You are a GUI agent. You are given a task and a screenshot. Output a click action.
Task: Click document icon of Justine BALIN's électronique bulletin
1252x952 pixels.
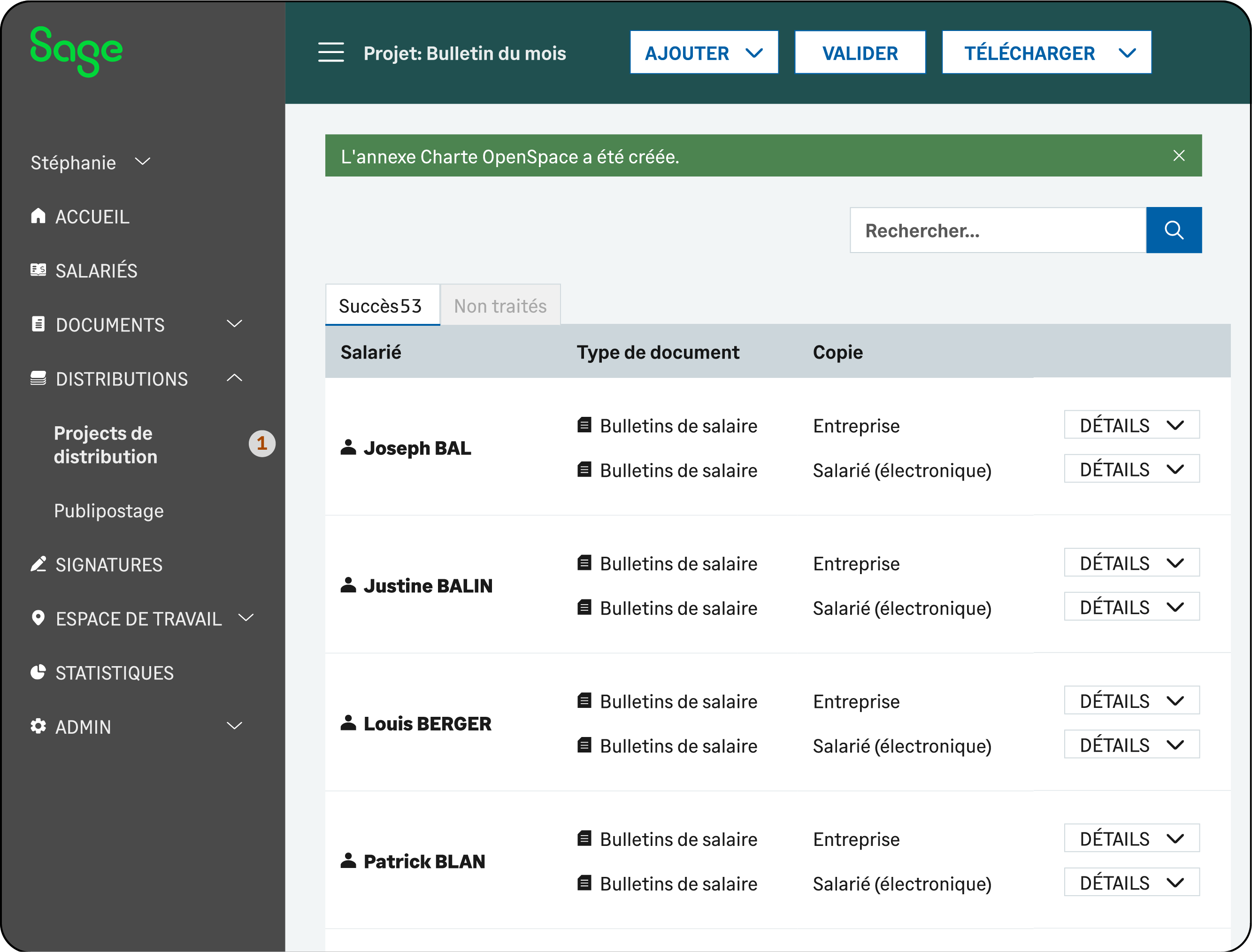pos(584,607)
